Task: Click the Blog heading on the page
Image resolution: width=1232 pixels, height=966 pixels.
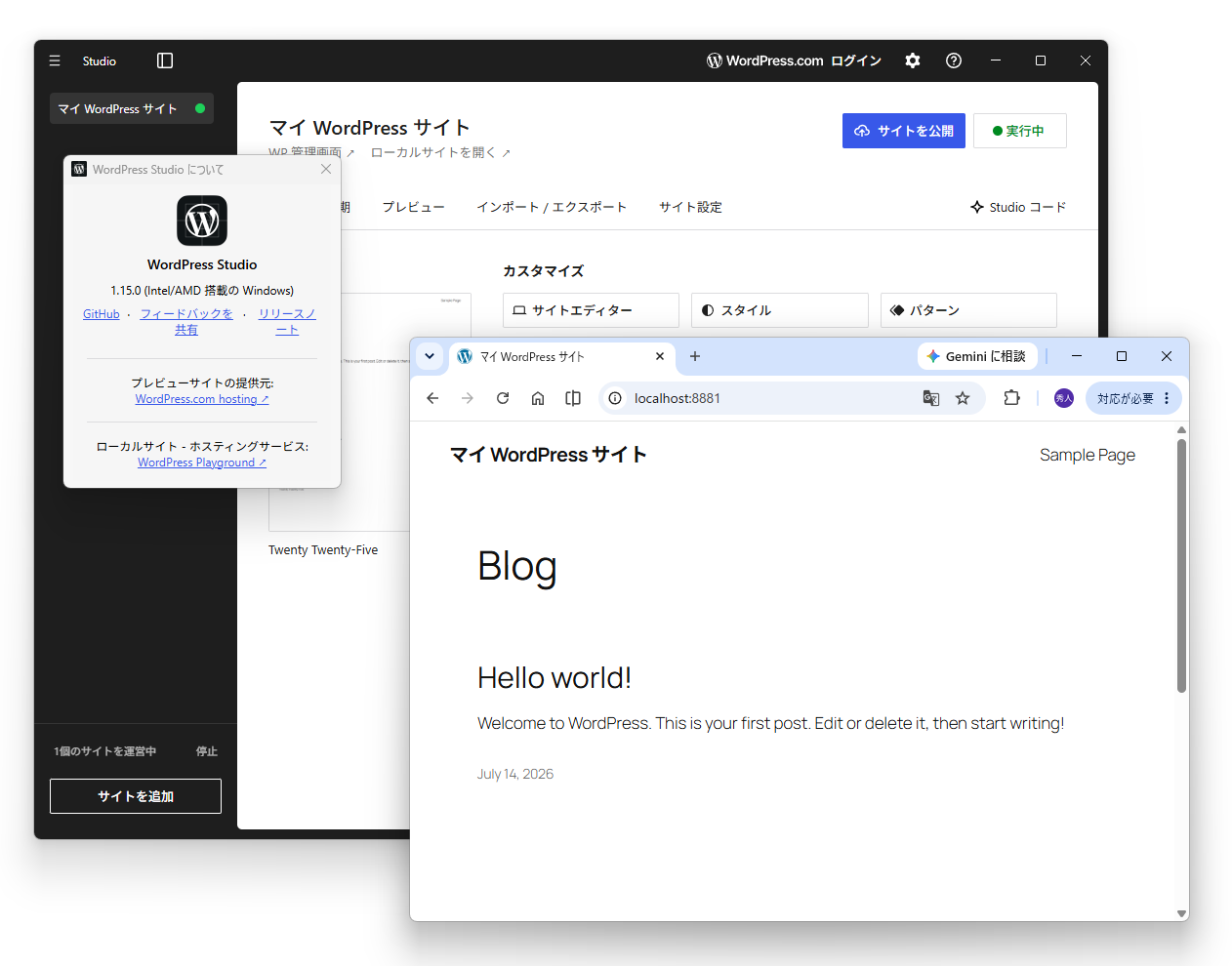Action: 517,567
